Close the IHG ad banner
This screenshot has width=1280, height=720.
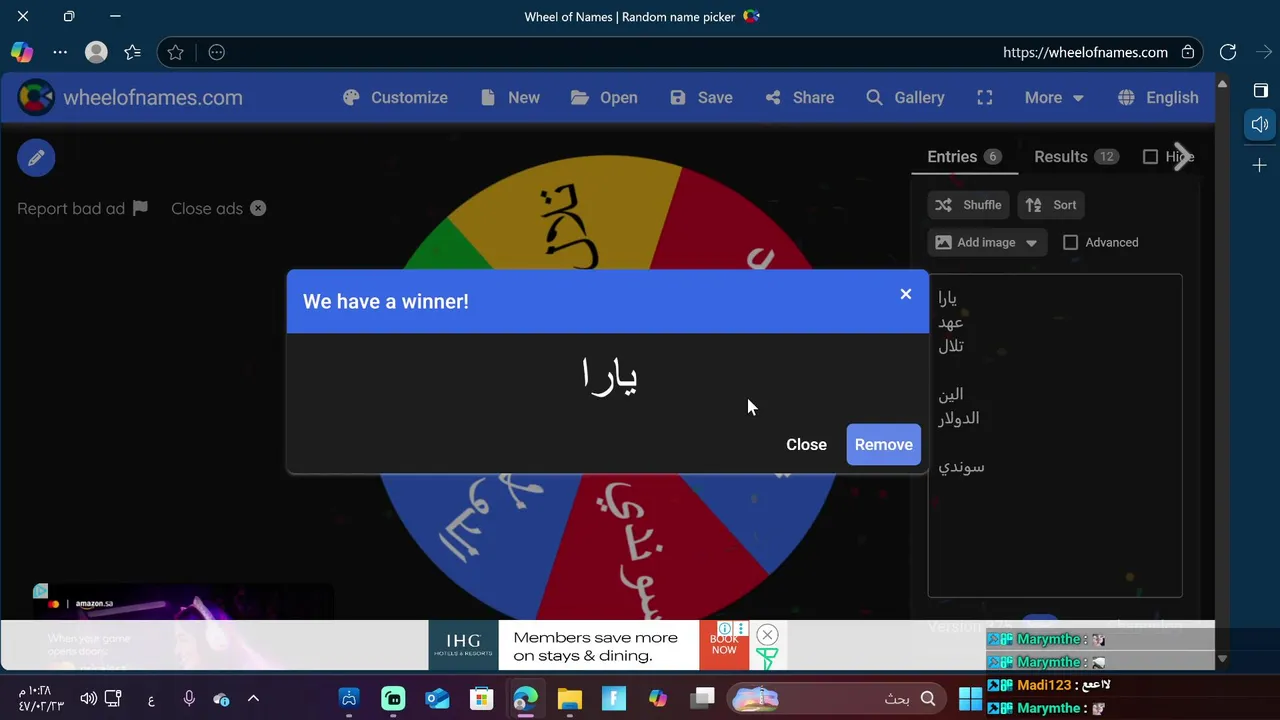[767, 635]
